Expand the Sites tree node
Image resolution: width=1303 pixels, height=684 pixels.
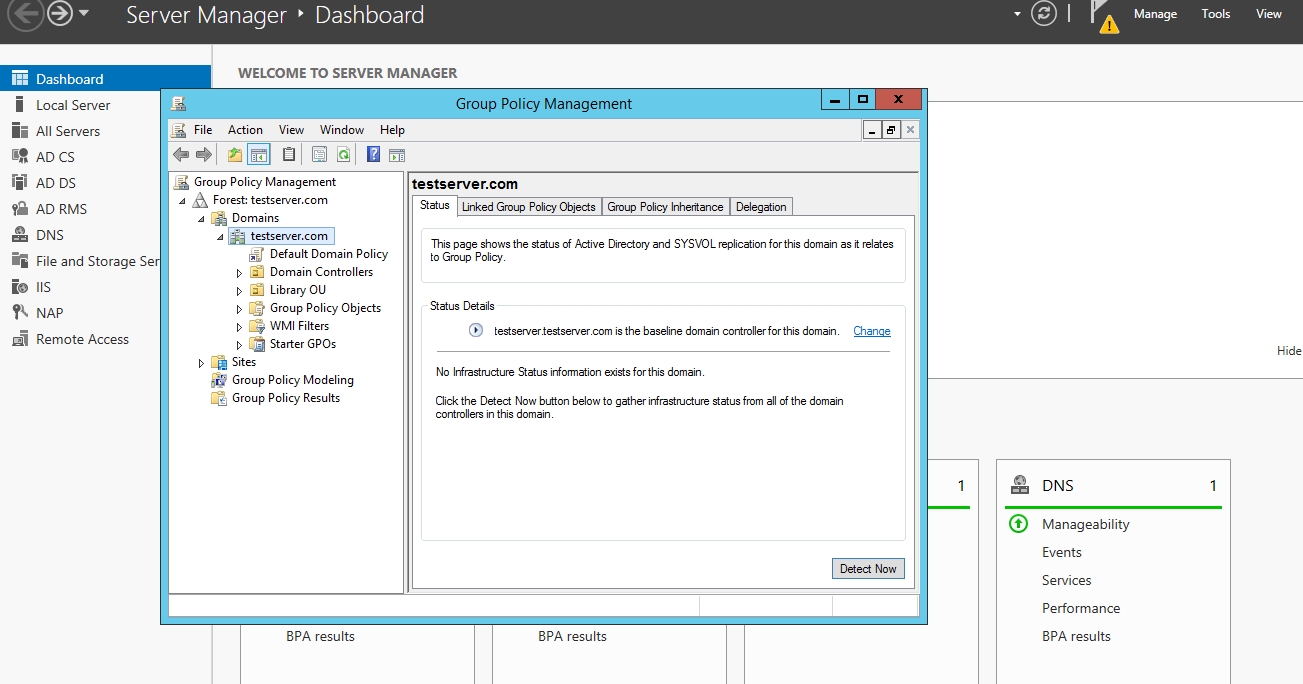click(x=202, y=363)
